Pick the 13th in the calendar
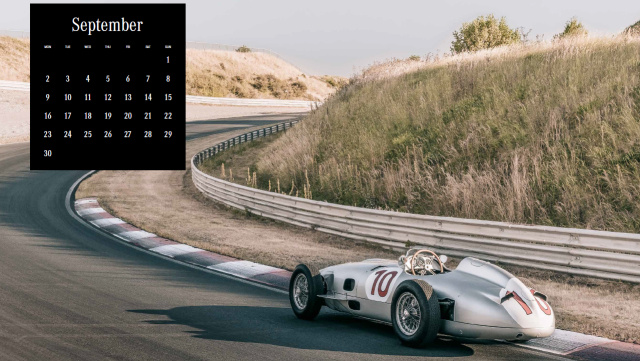Screen dimensions: 640x361 tap(128, 97)
